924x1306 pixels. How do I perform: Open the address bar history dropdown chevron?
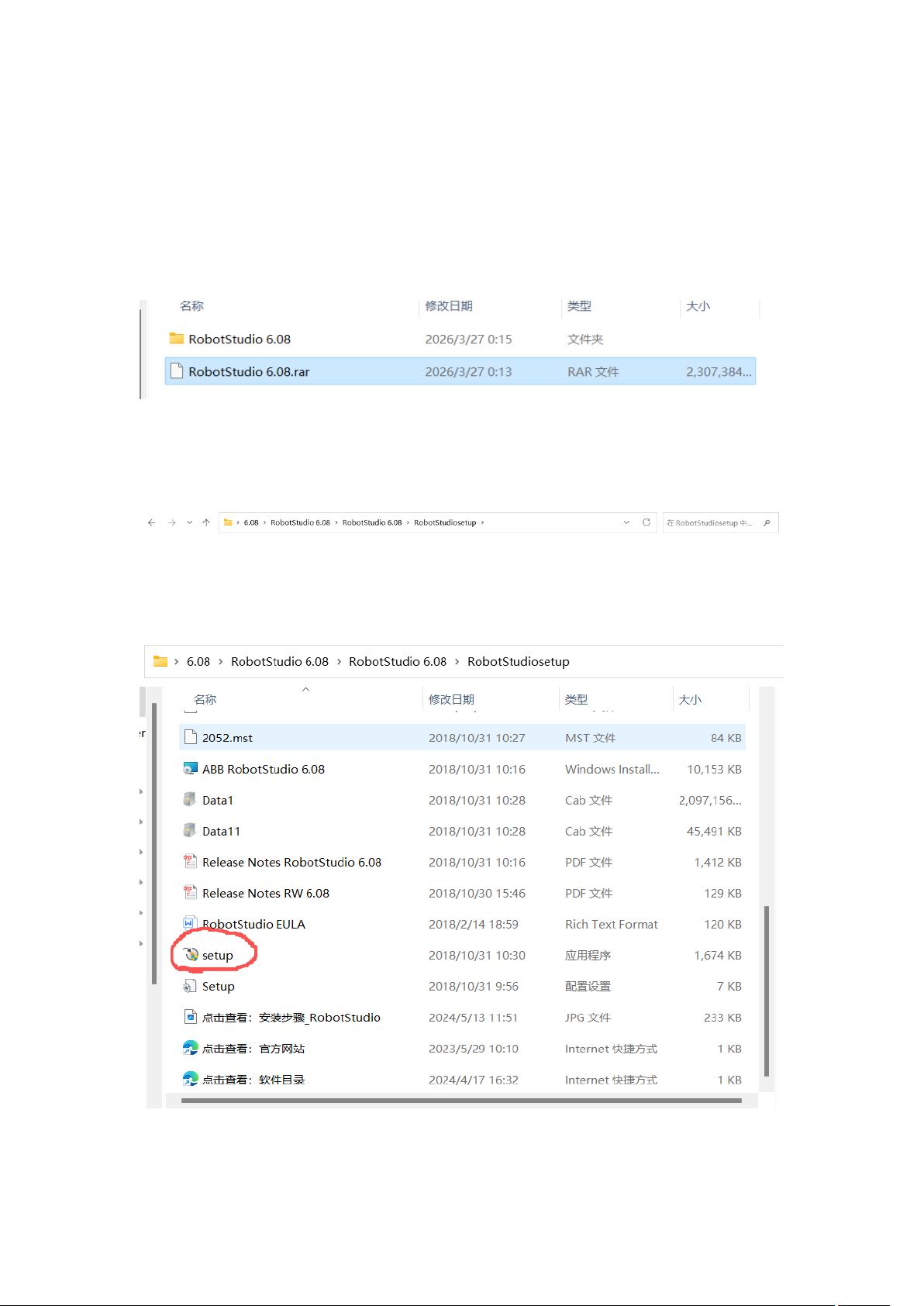[626, 522]
